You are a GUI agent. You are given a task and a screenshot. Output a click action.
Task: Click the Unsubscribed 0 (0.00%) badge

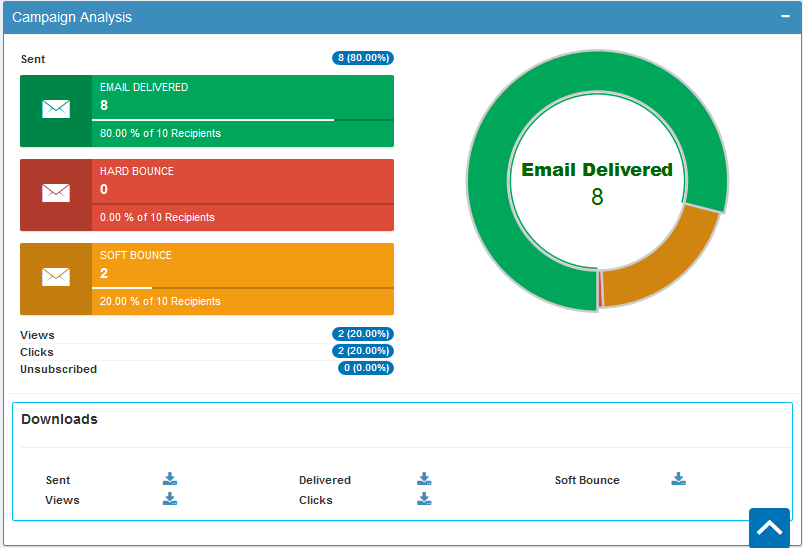[x=366, y=368]
